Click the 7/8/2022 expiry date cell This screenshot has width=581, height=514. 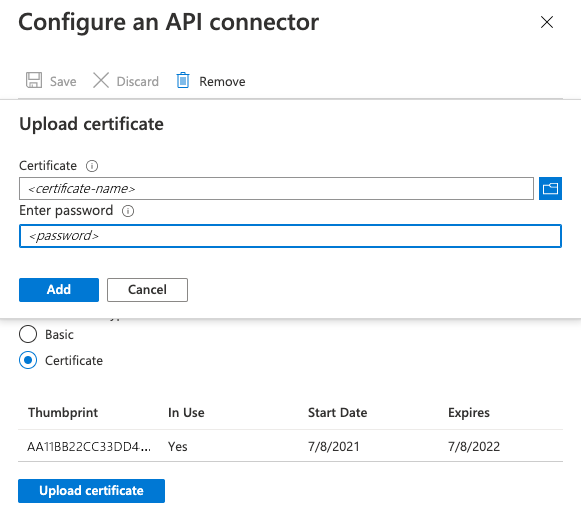pos(474,447)
